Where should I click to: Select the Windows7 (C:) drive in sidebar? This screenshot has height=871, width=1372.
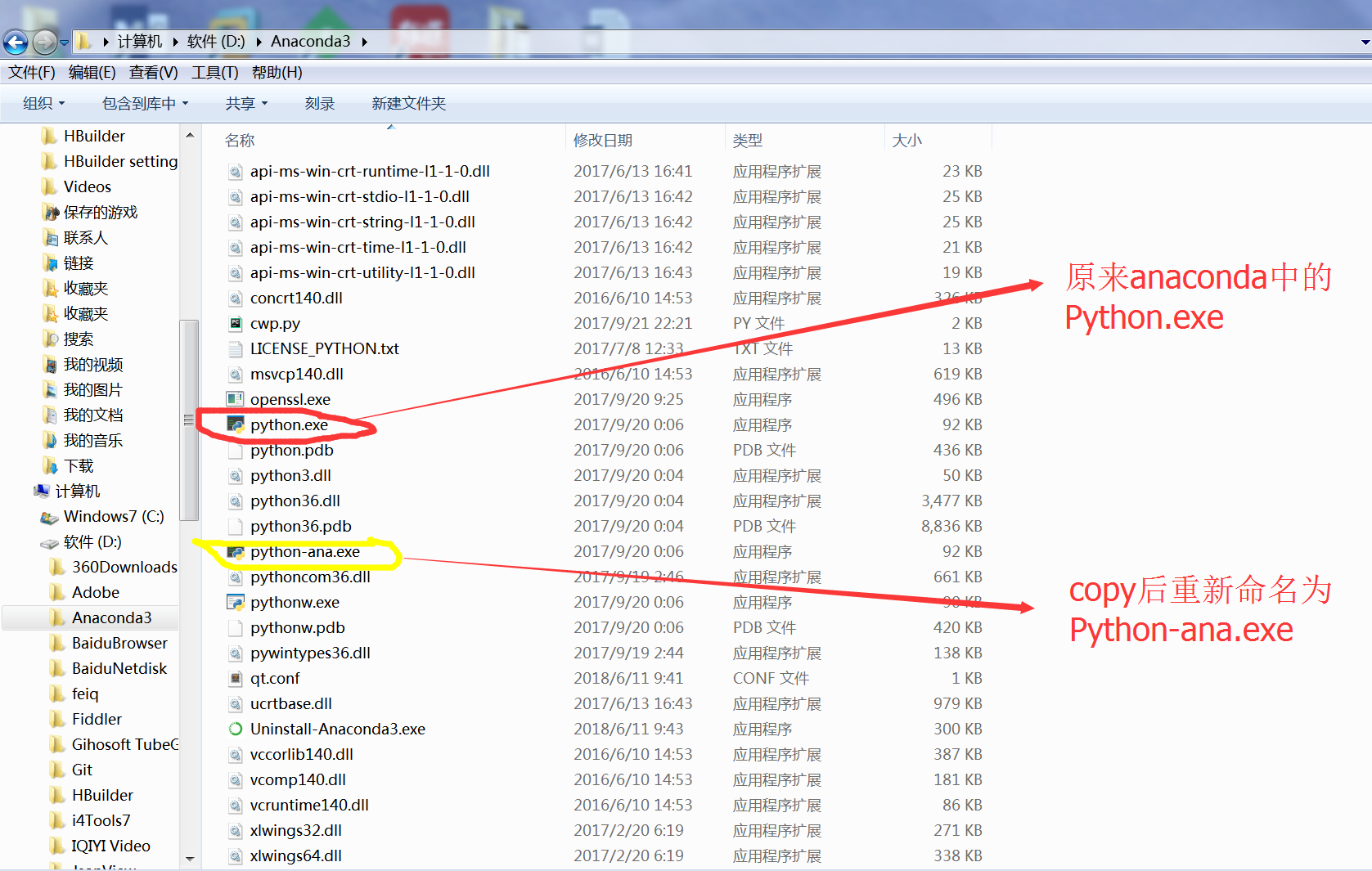(110, 516)
